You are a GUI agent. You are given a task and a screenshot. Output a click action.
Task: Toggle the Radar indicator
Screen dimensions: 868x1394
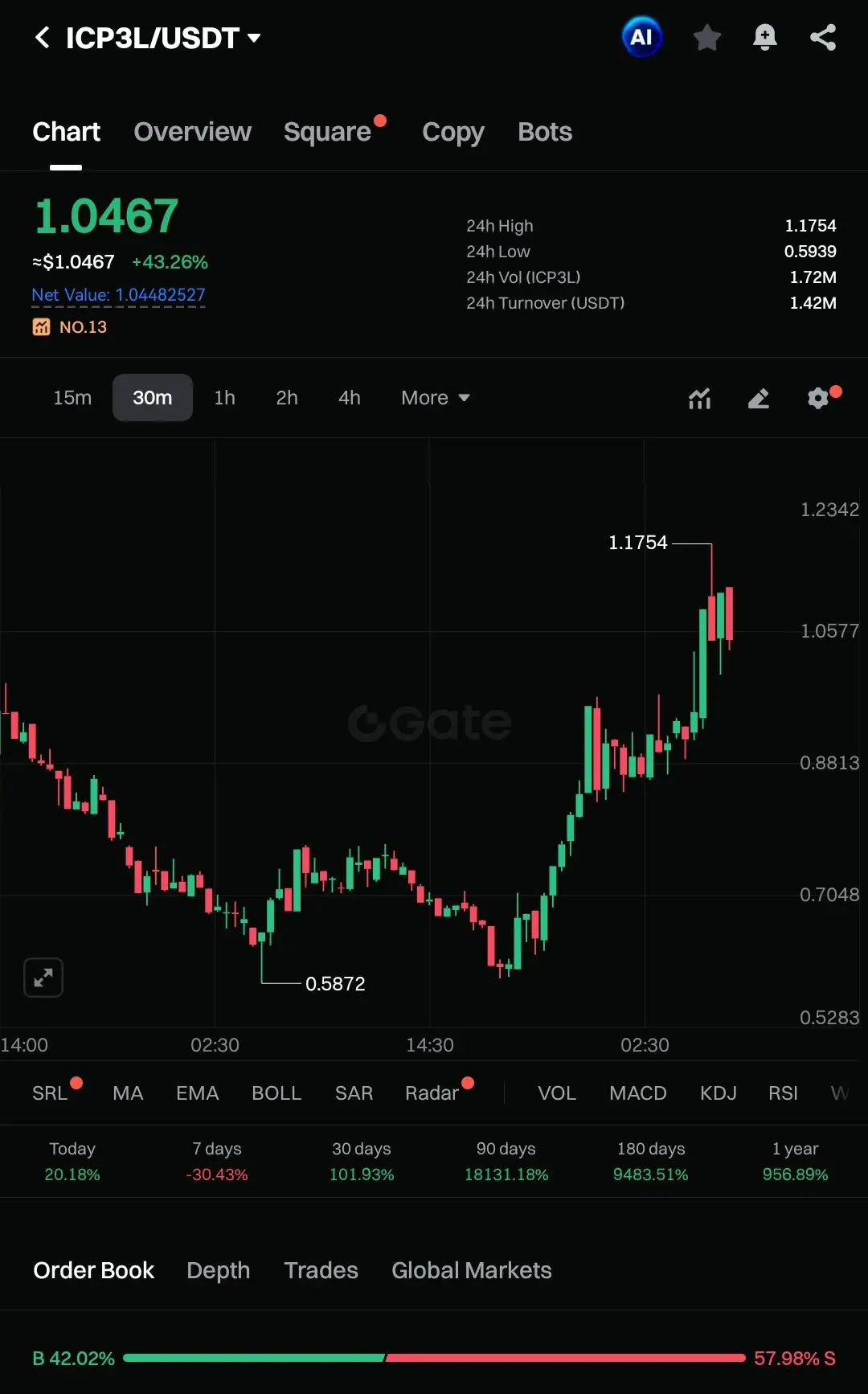coord(432,1093)
